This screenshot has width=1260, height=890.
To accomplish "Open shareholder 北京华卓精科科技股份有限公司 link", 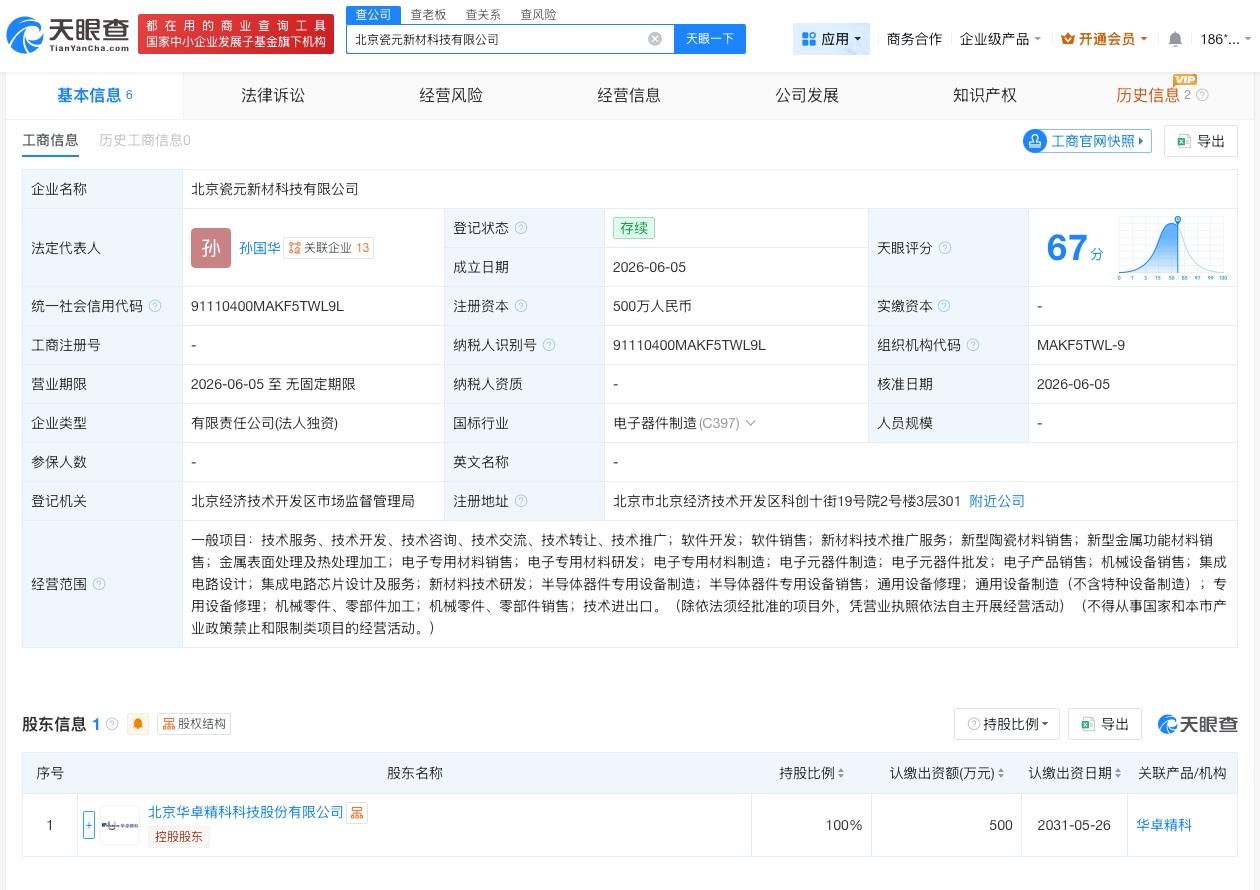I will pos(246,812).
